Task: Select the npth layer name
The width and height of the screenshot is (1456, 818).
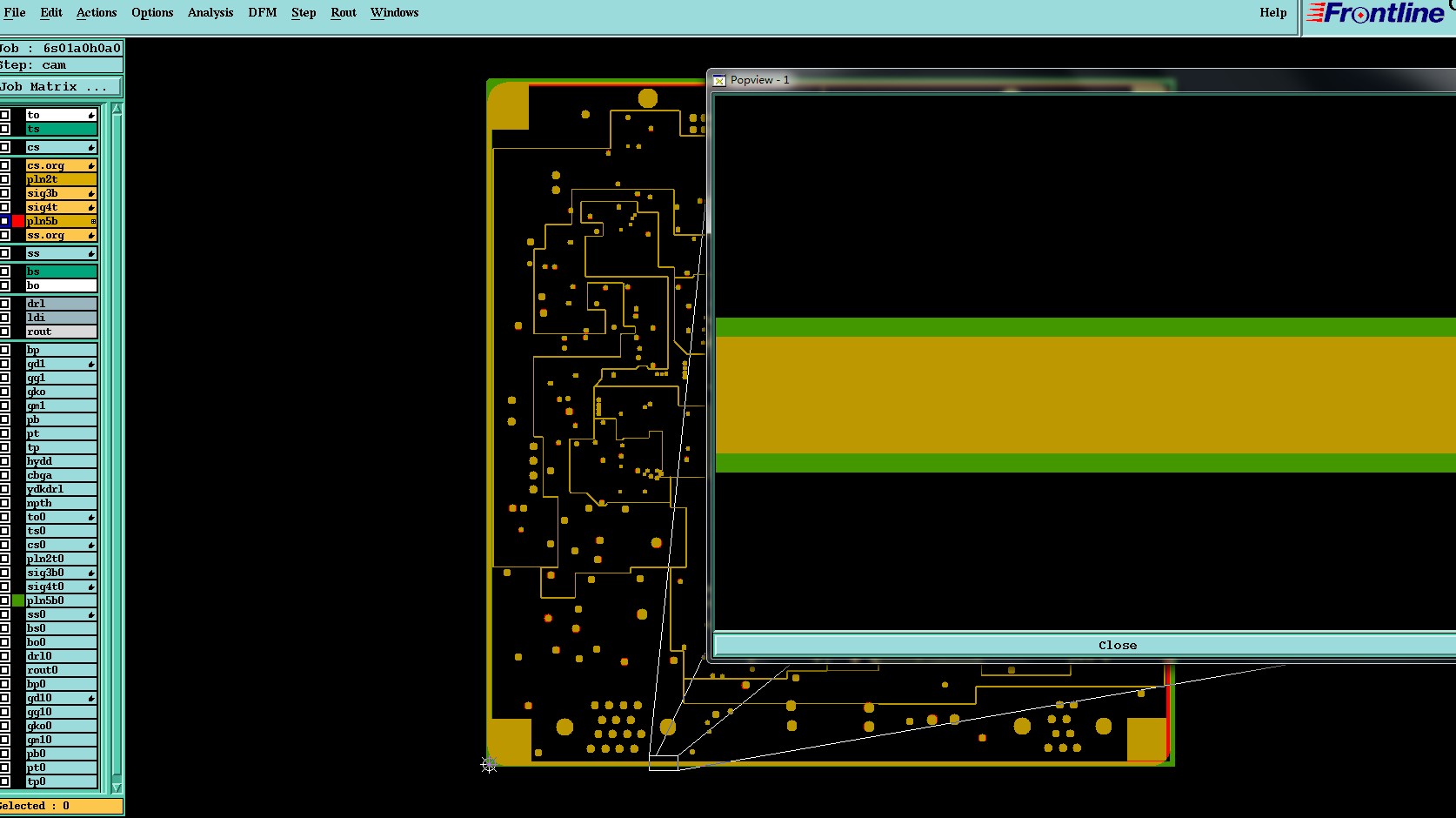Action: 61,503
